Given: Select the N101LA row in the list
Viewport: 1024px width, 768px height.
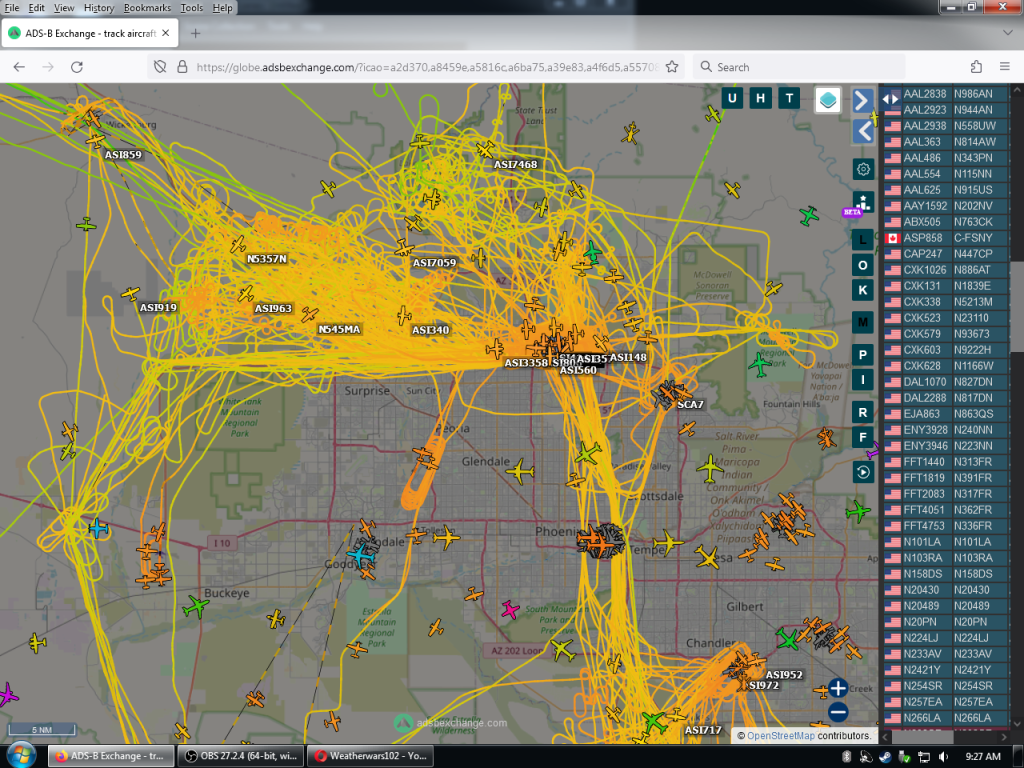Looking at the screenshot, I should click(x=948, y=542).
